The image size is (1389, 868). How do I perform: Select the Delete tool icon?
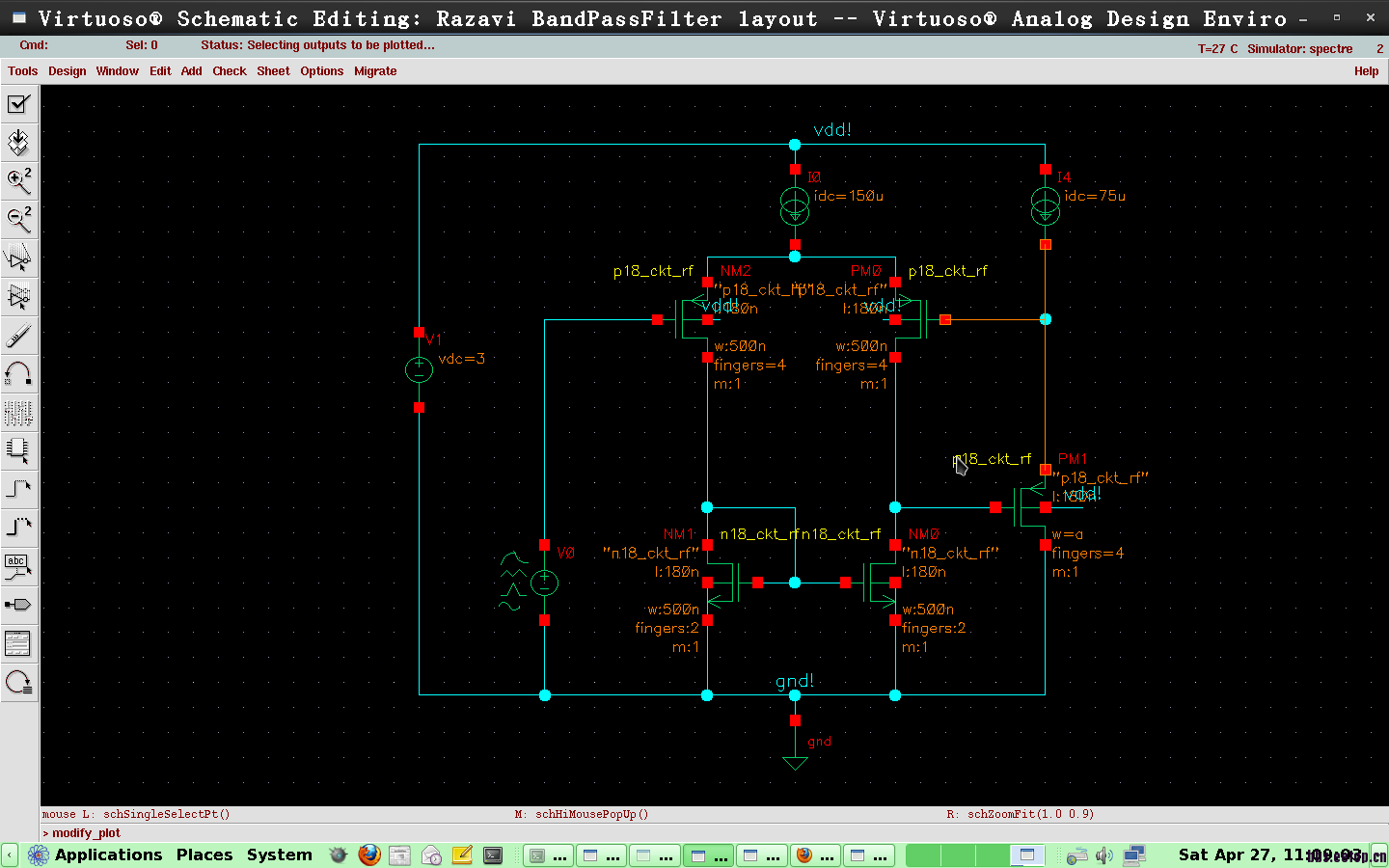point(18,336)
